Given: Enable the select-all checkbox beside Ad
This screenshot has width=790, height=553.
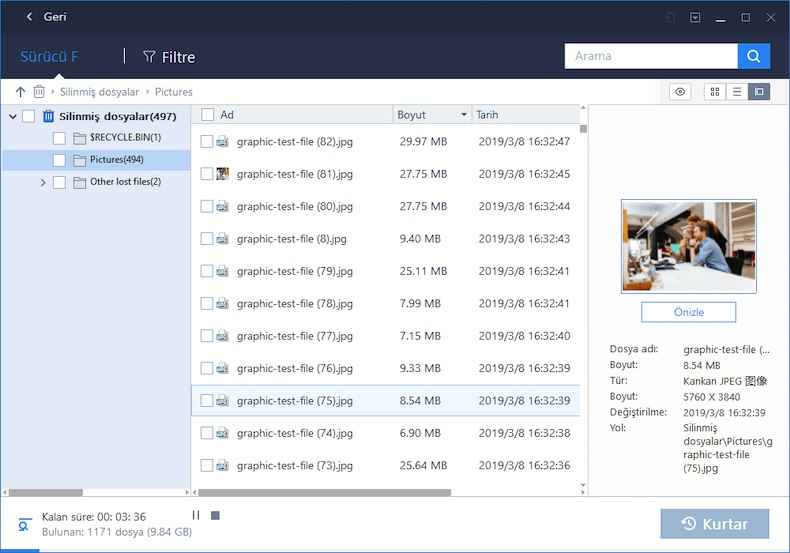Looking at the screenshot, I should 207,115.
